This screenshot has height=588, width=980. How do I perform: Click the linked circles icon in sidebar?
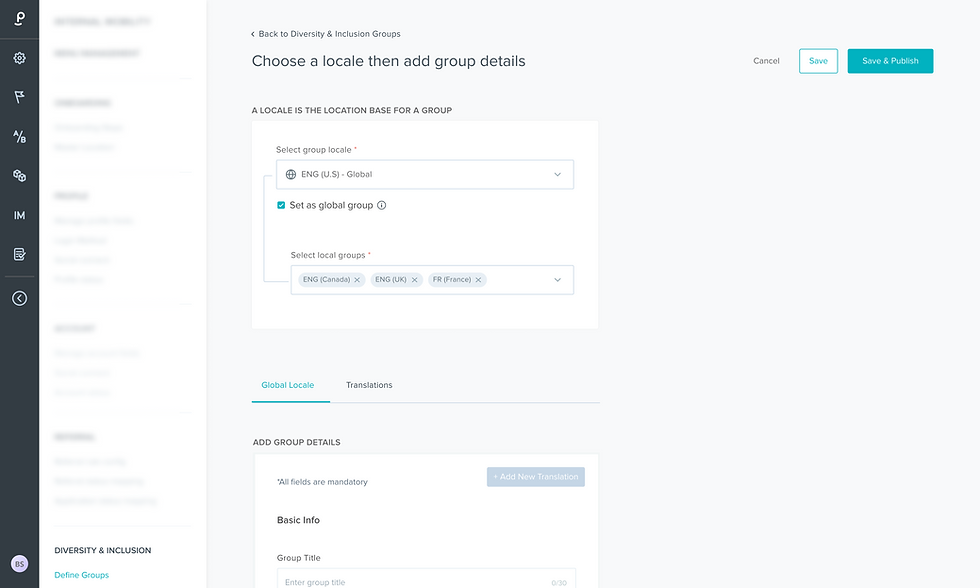[x=19, y=176]
